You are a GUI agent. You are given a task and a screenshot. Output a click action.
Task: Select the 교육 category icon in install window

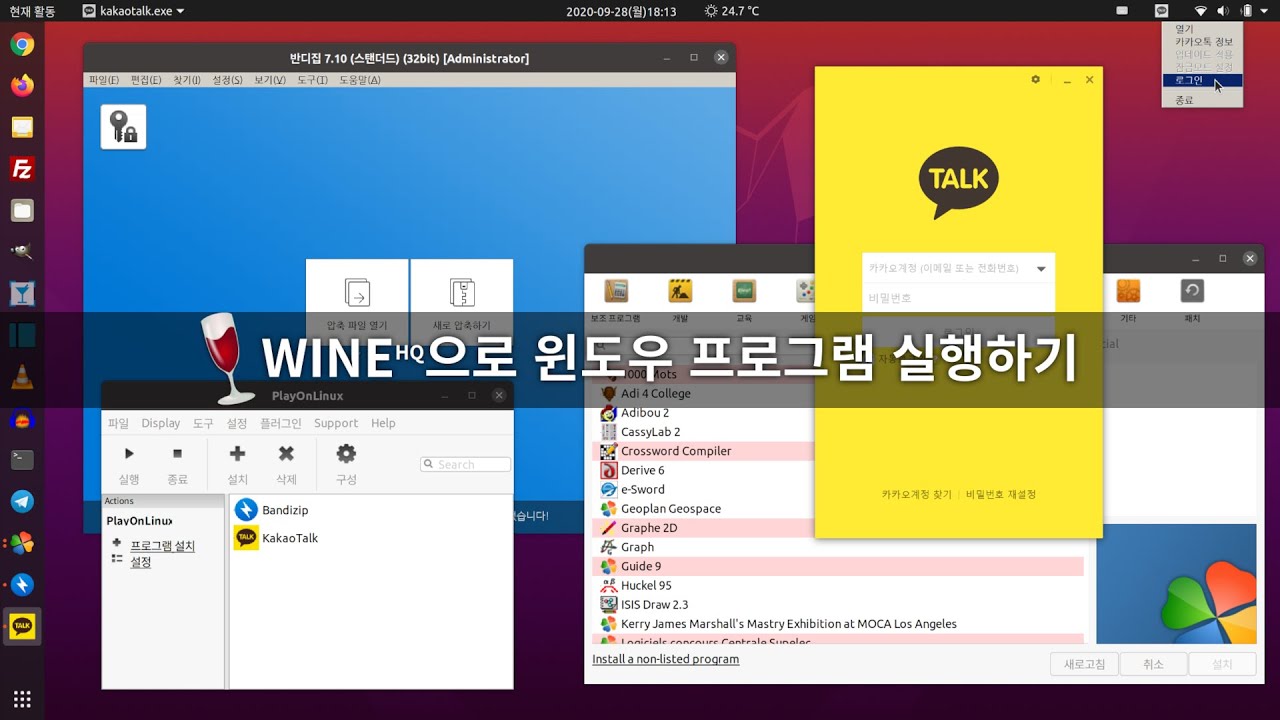pos(744,291)
